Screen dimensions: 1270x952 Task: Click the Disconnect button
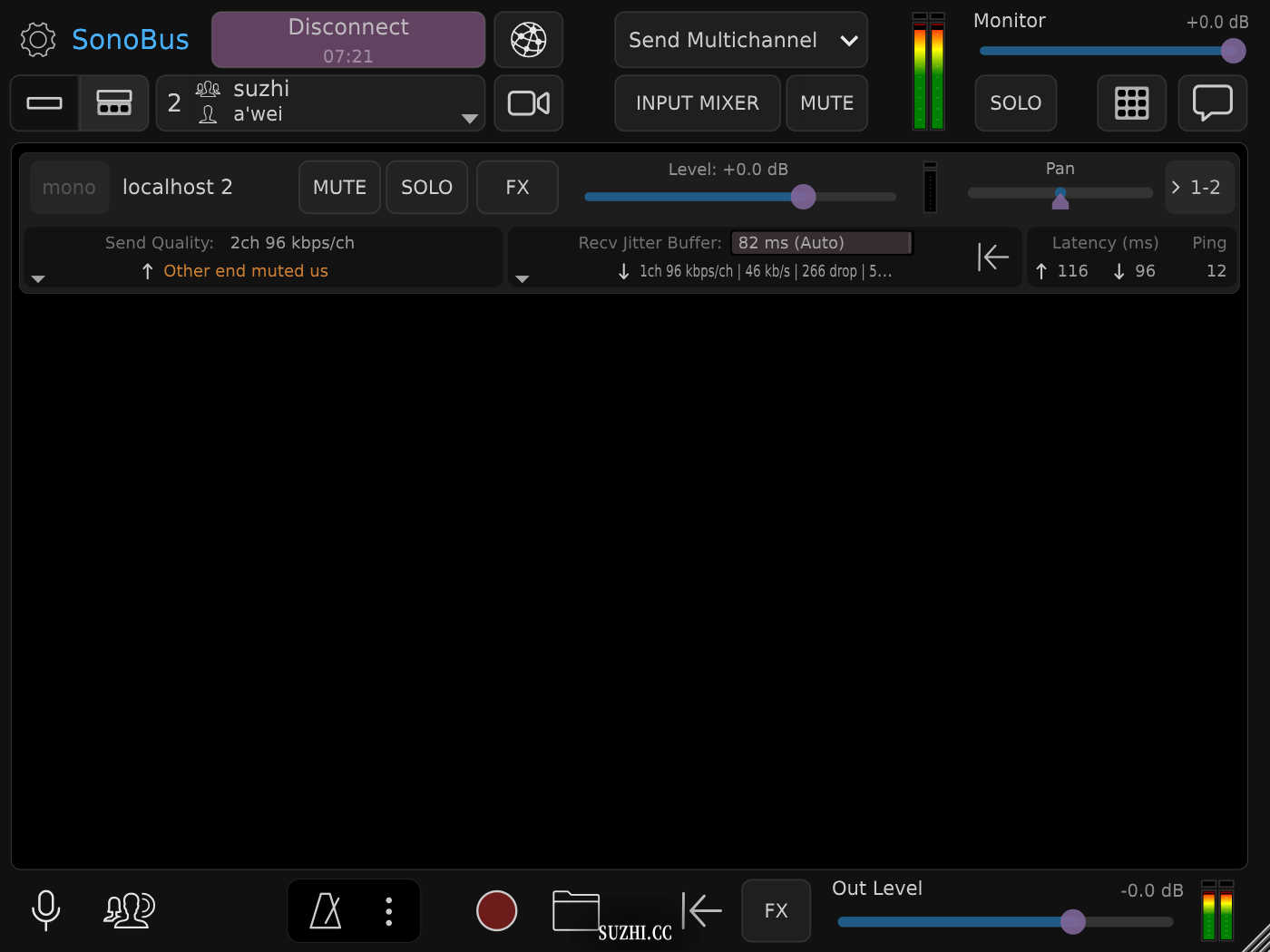click(x=348, y=40)
